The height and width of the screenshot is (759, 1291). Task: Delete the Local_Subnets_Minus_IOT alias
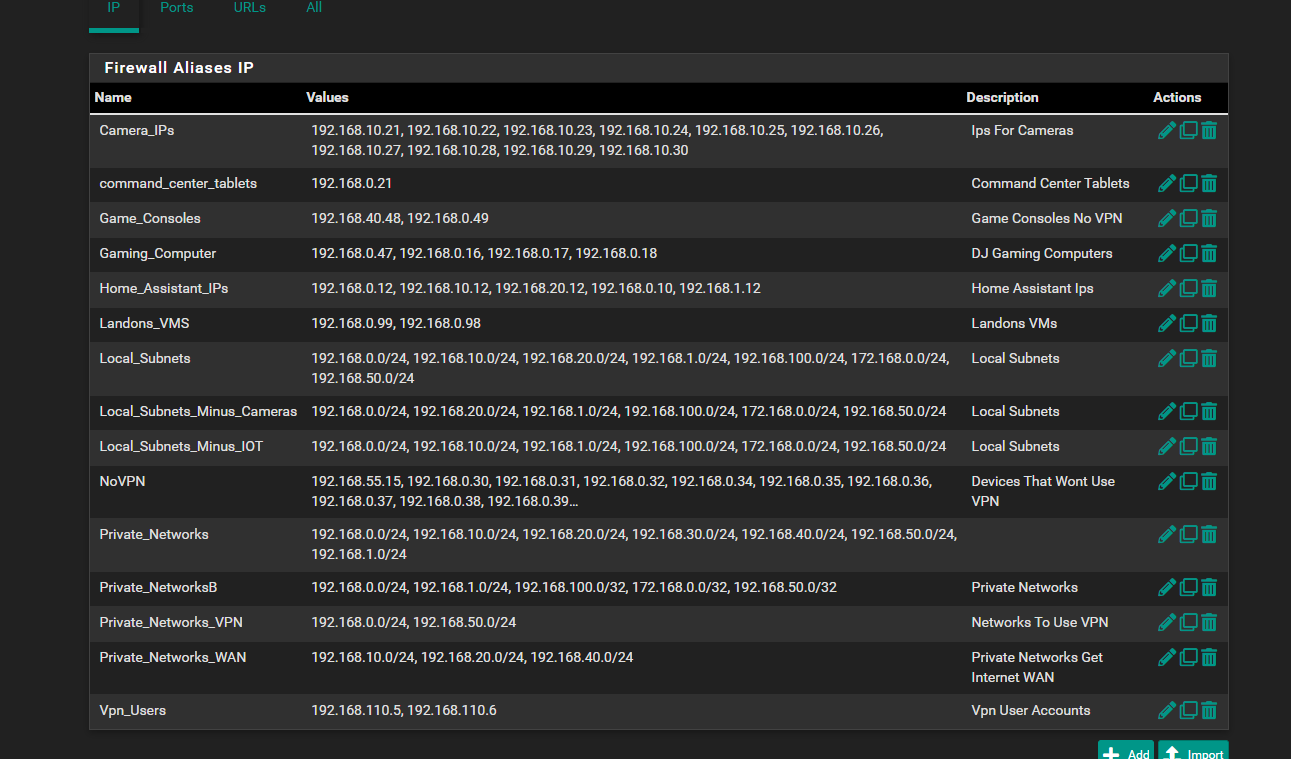[1209, 446]
